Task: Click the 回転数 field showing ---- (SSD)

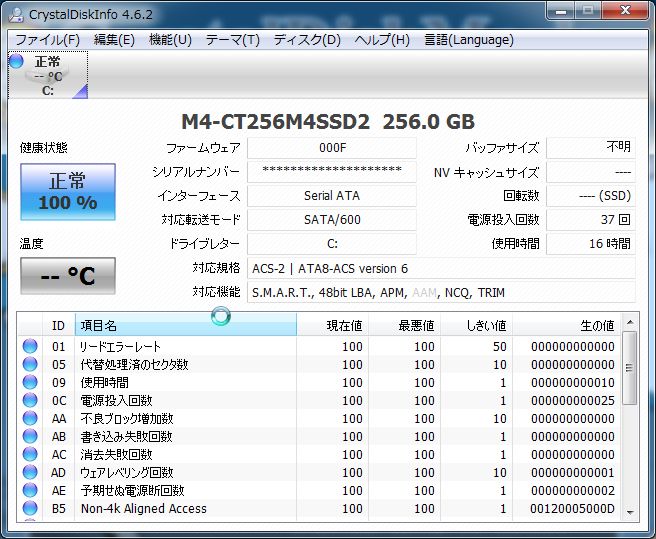Action: click(x=591, y=196)
